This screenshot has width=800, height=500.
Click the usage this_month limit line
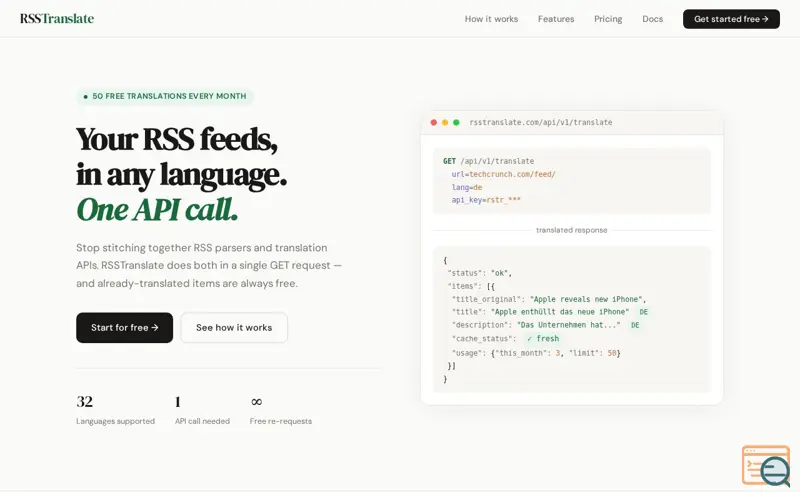(536, 353)
